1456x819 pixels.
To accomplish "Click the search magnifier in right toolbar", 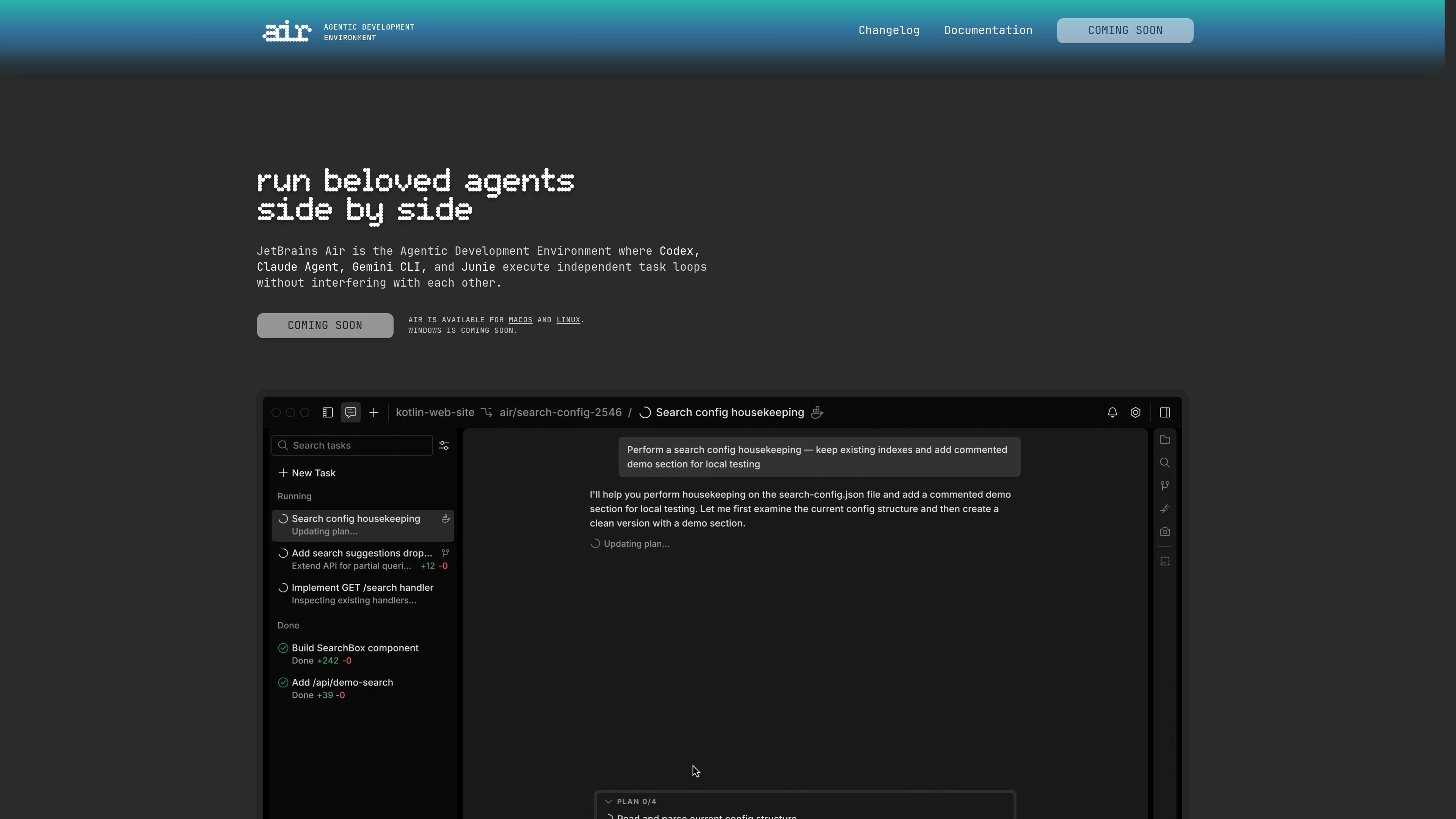I will [1165, 463].
